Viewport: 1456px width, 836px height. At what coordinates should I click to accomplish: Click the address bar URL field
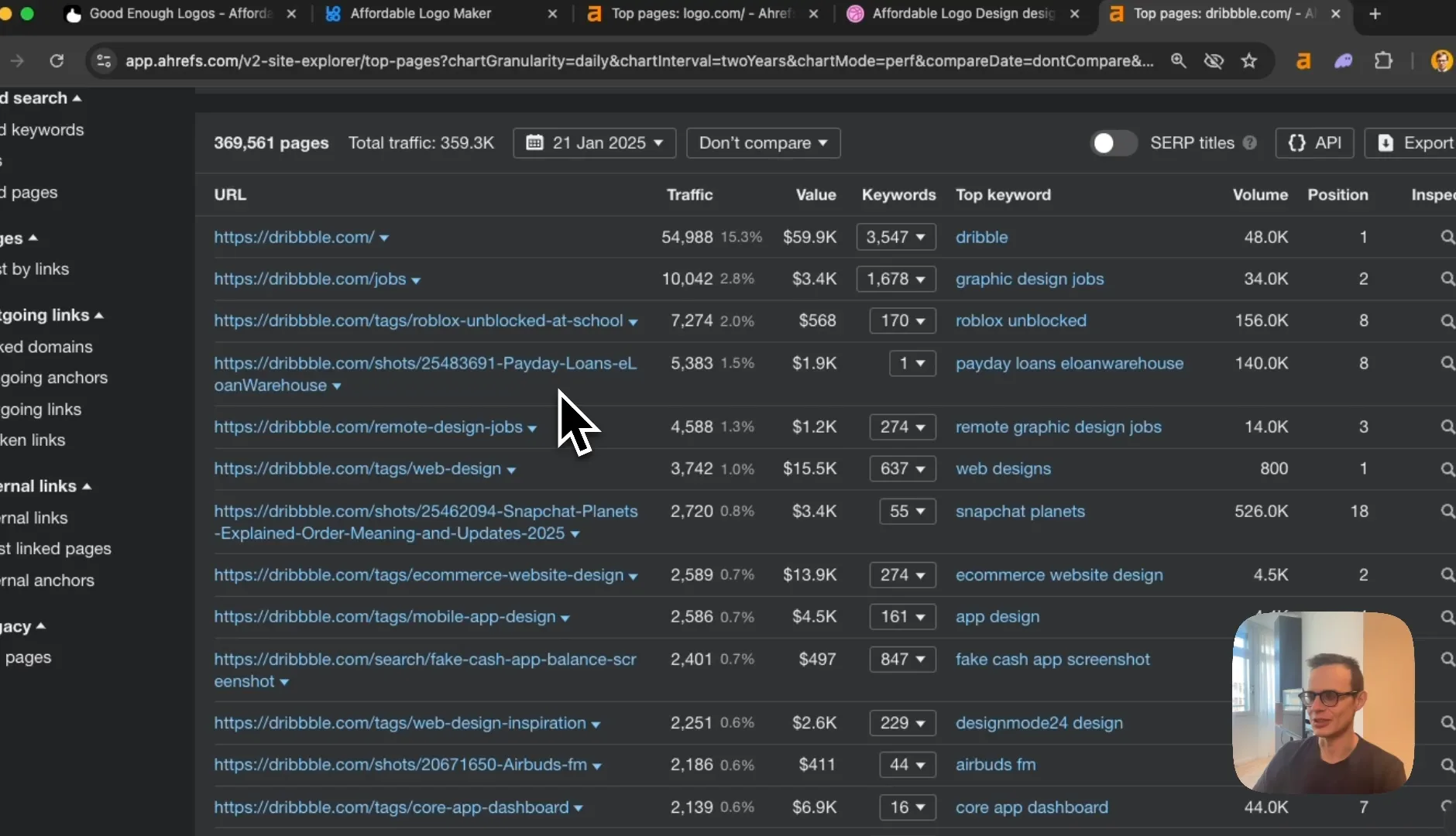click(639, 60)
